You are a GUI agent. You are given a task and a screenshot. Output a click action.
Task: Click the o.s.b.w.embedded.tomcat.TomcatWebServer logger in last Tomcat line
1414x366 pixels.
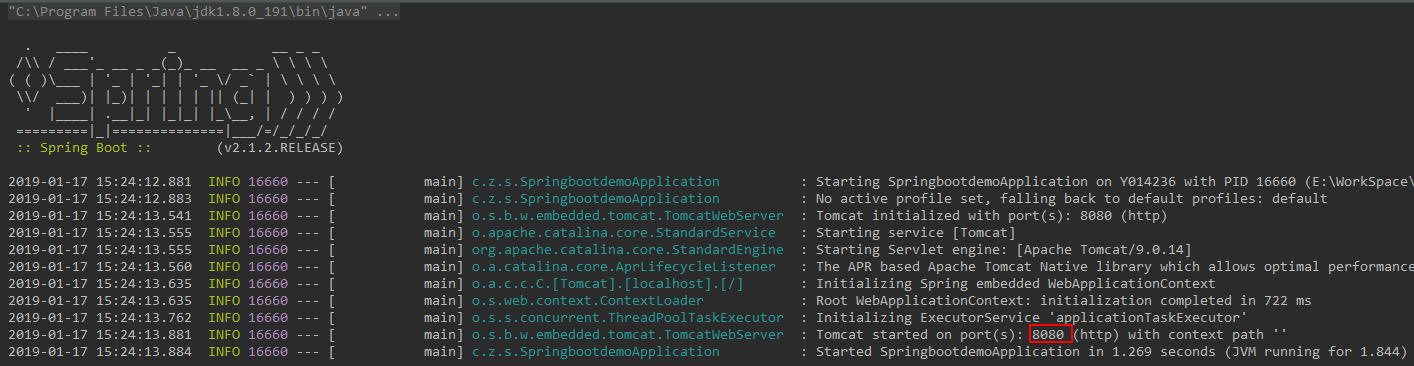pos(628,334)
